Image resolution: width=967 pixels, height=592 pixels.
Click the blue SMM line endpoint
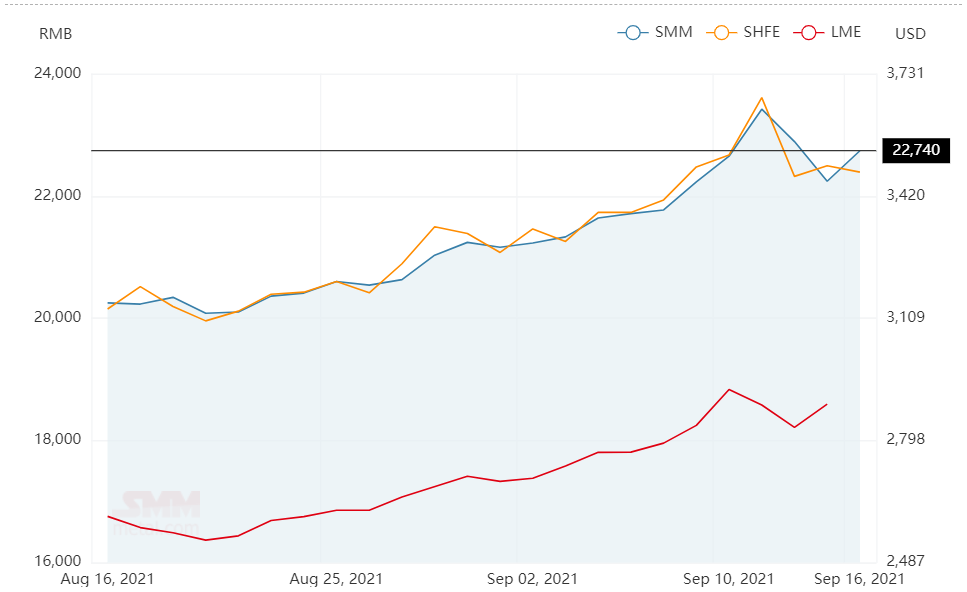(x=859, y=150)
